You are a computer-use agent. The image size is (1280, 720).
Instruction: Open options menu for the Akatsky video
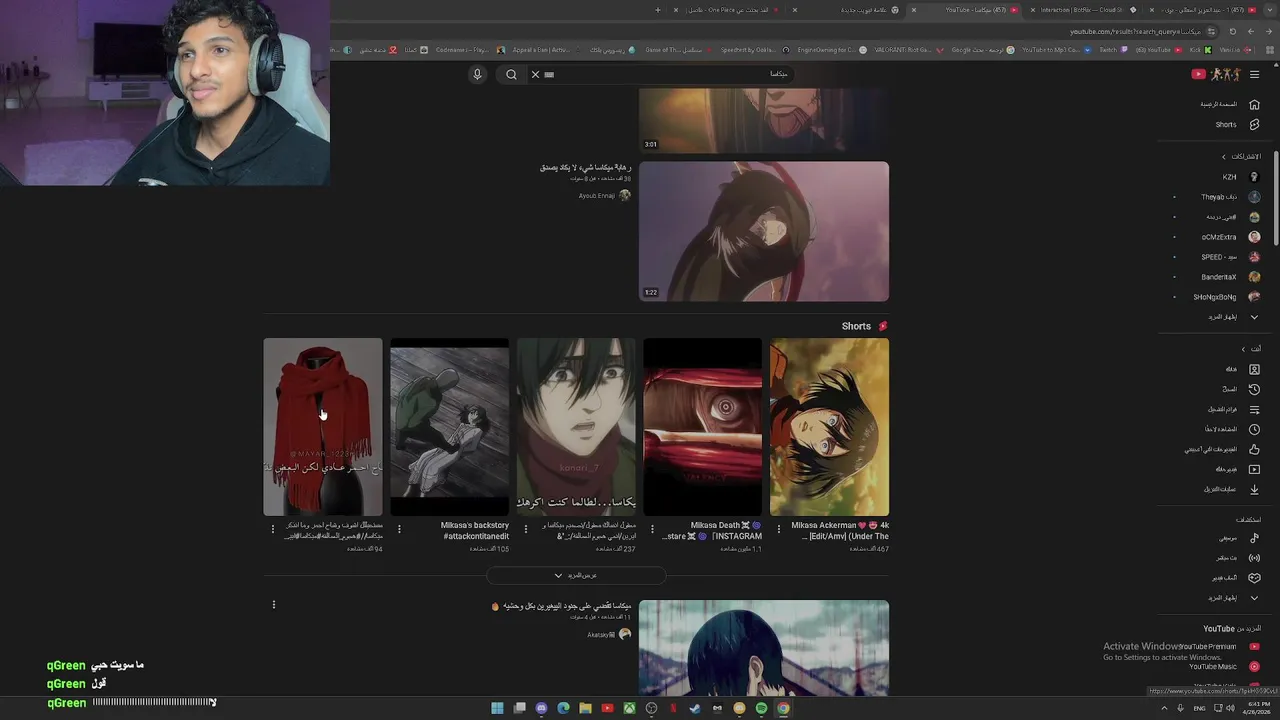273,604
